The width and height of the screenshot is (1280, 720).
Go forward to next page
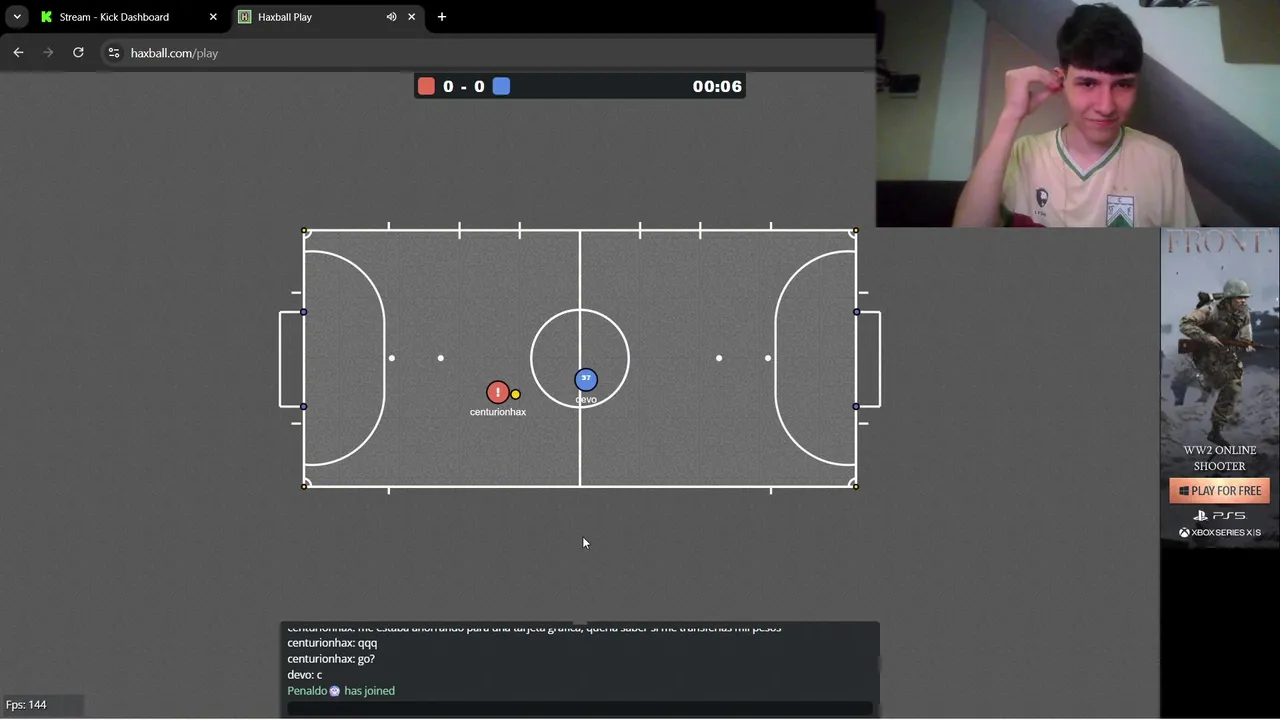48,53
